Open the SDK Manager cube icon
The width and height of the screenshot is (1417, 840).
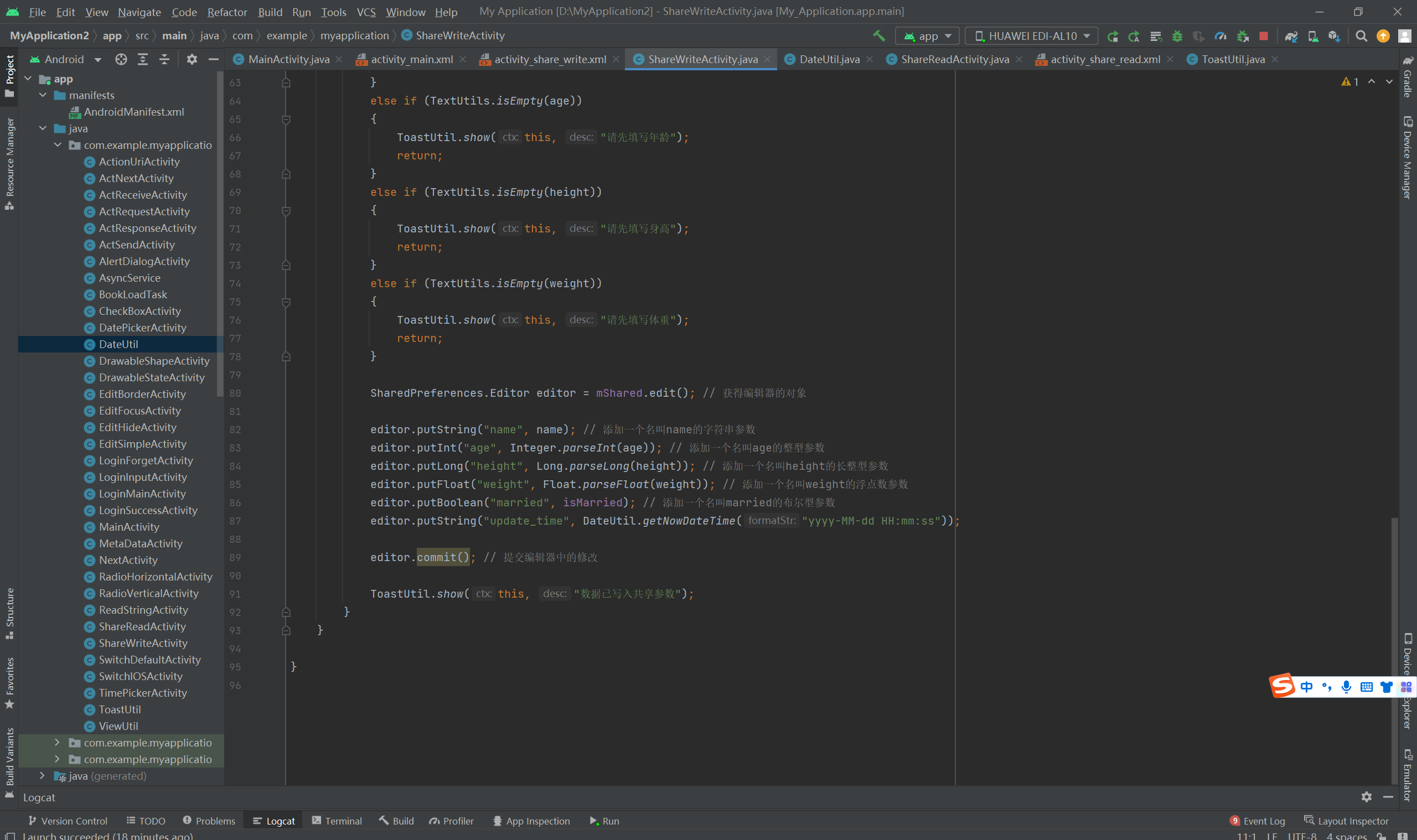pyautogui.click(x=1335, y=35)
